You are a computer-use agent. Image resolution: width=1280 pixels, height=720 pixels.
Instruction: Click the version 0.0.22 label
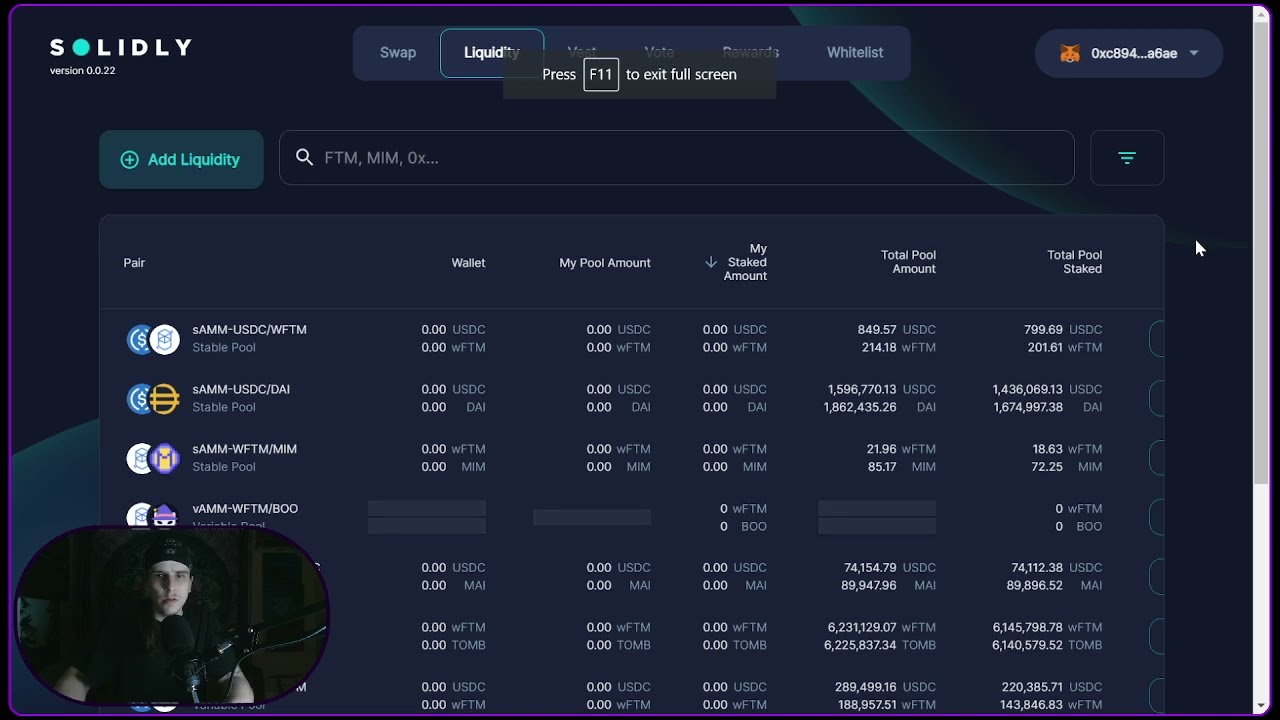83,71
